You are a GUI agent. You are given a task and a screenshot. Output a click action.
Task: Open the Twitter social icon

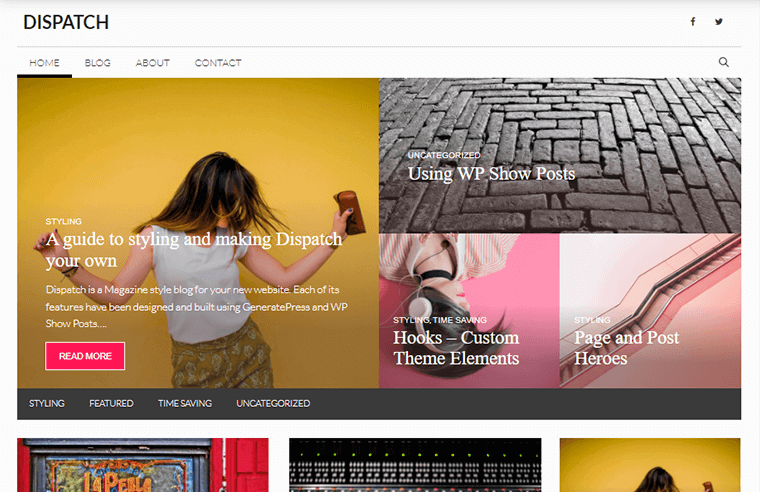click(719, 21)
